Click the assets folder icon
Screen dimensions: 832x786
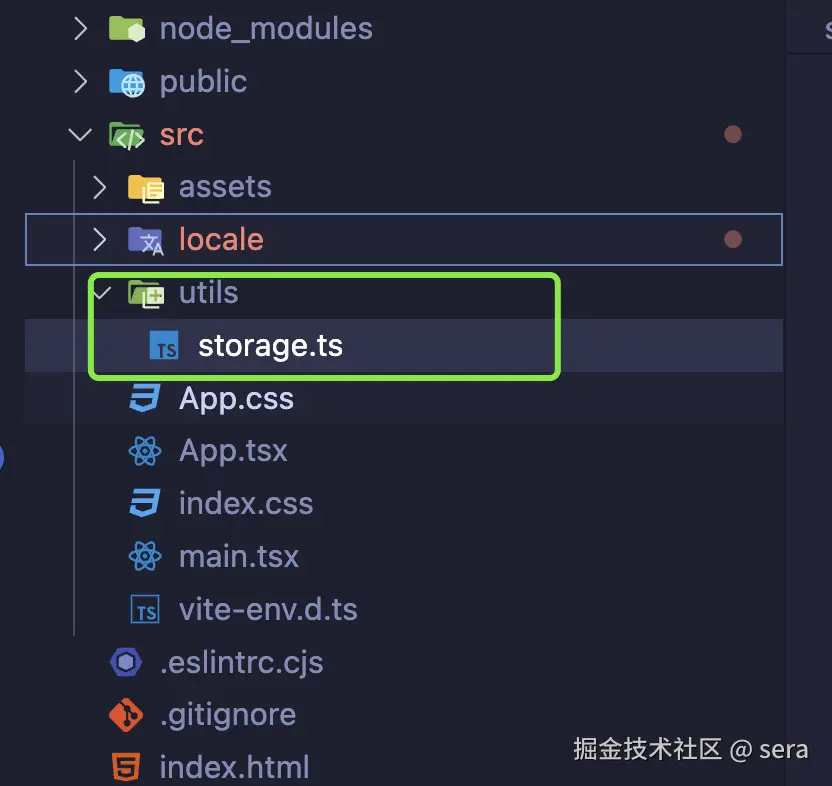(146, 187)
